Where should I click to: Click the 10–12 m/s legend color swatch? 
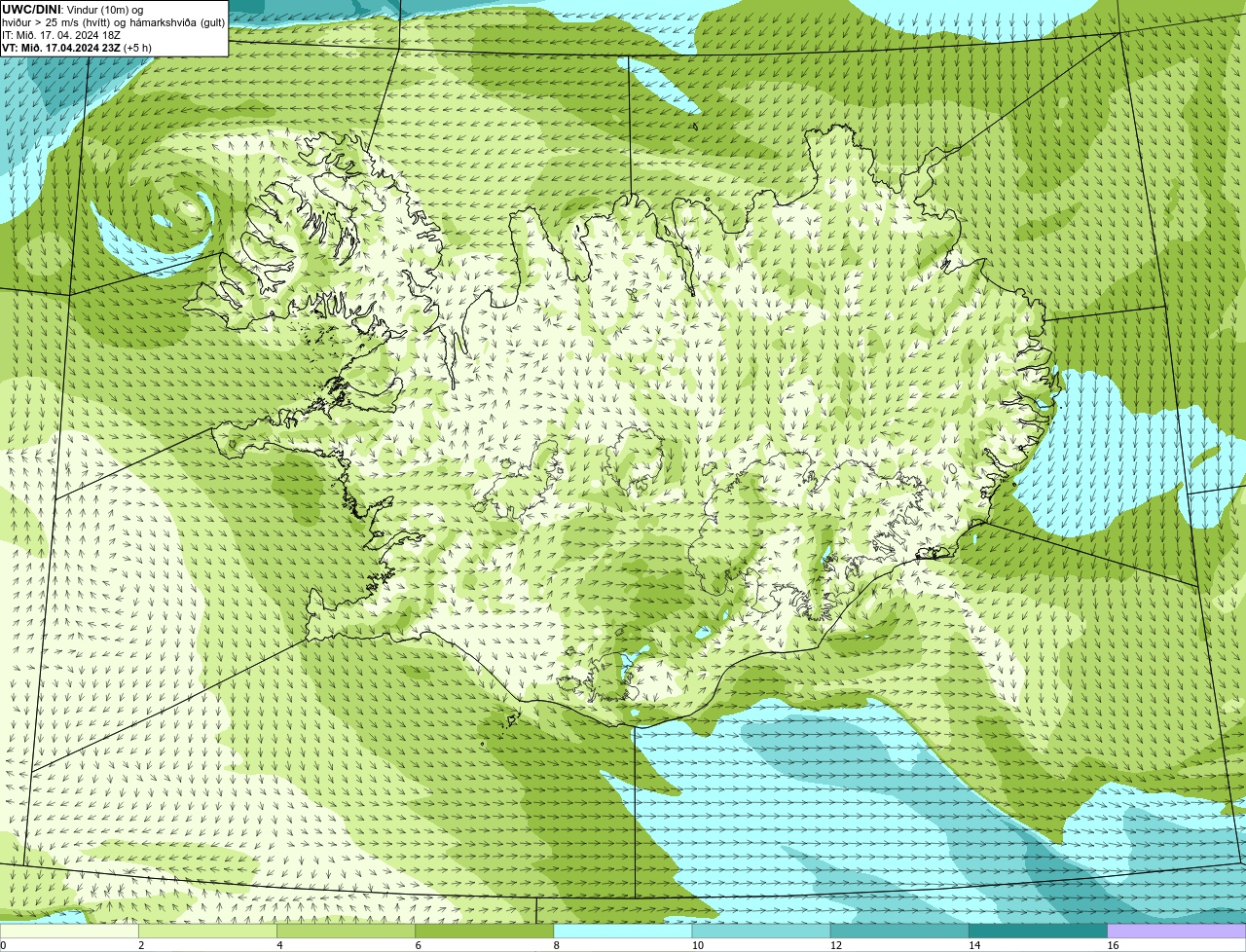[x=761, y=932]
